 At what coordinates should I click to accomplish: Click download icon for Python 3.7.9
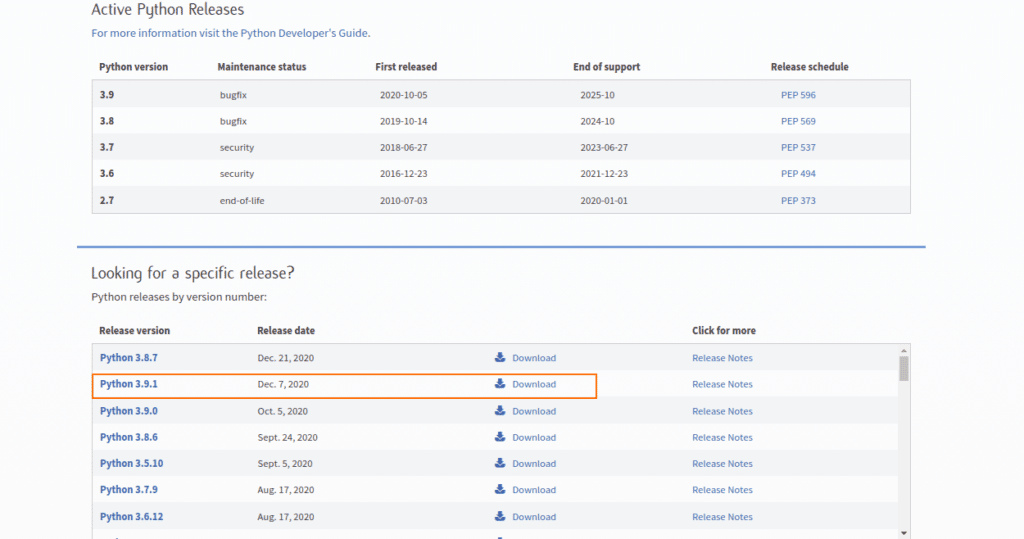500,490
